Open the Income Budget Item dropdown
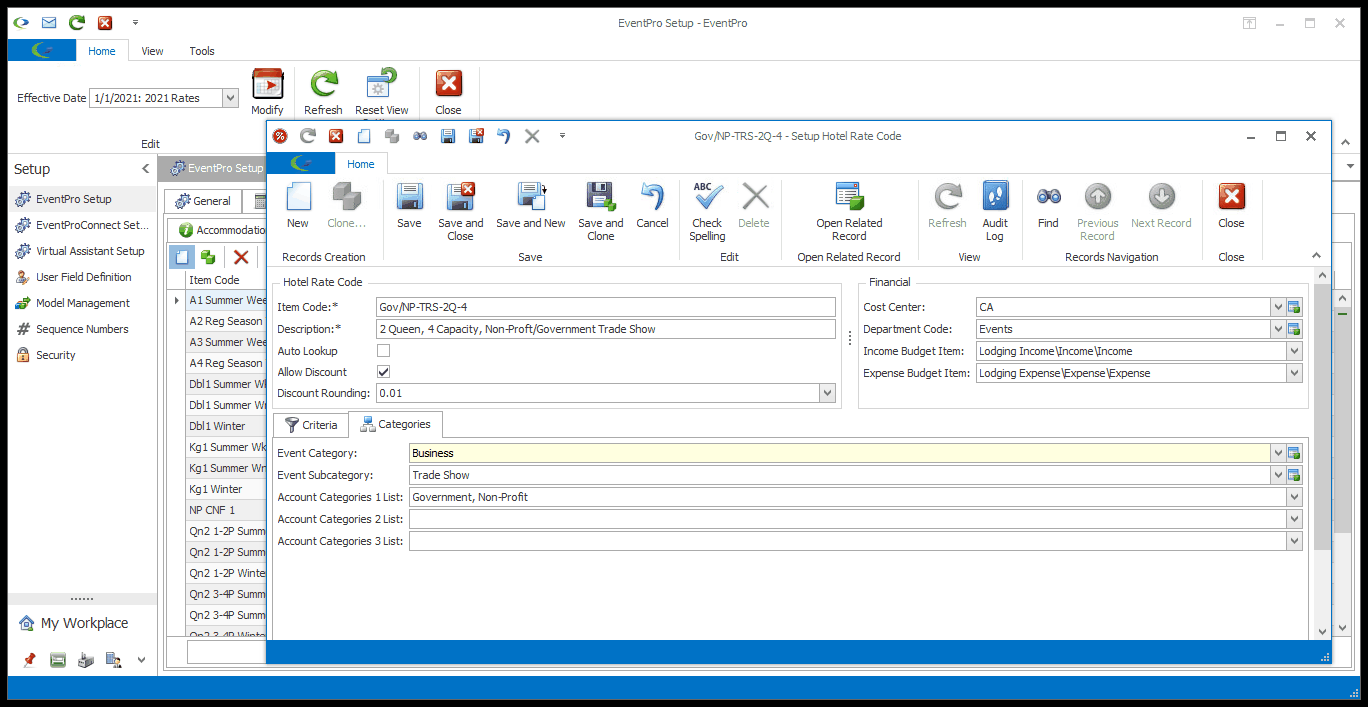This screenshot has height=707, width=1368. coord(1295,351)
